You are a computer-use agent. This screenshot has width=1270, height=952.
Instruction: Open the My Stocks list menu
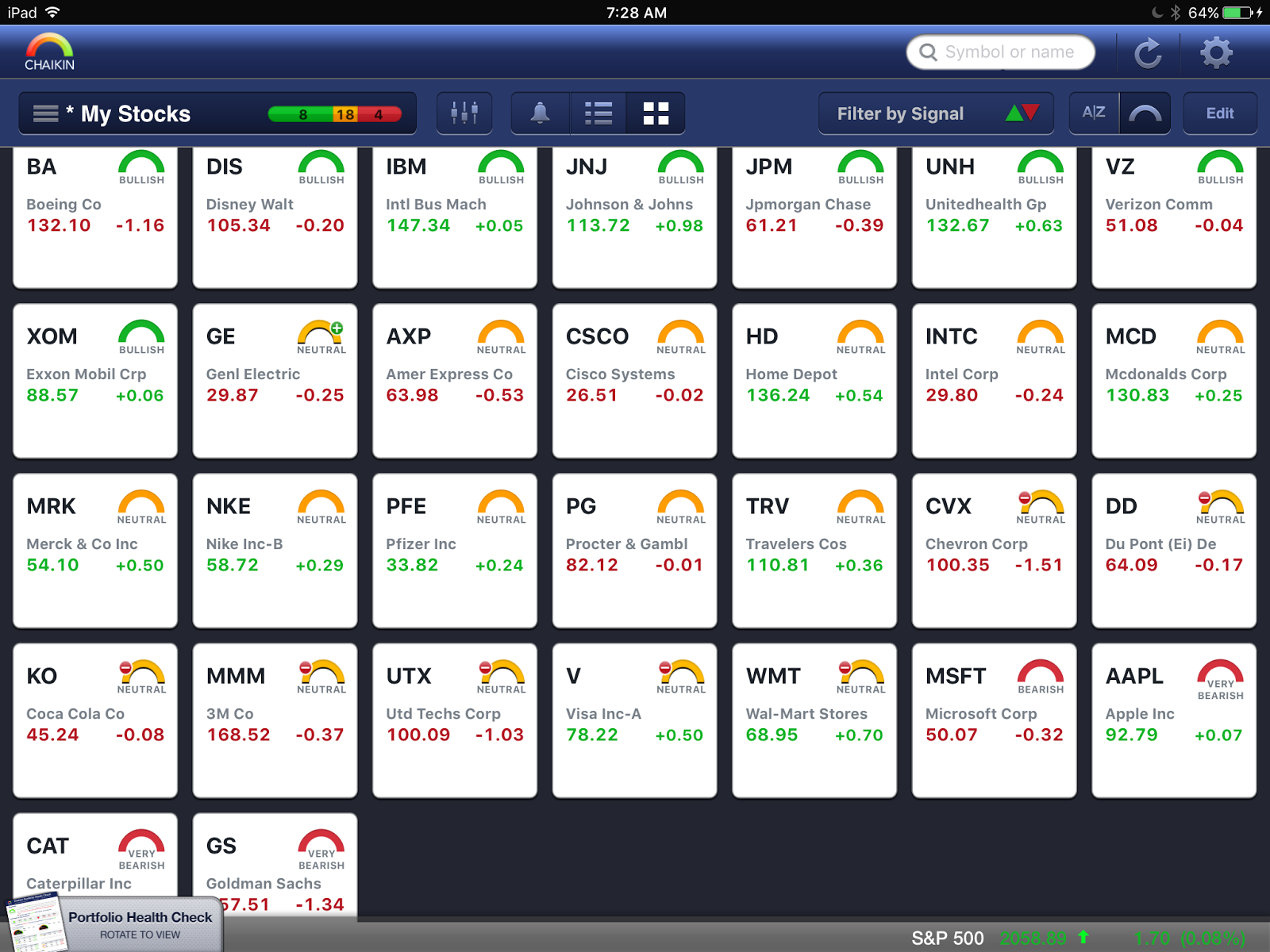[x=217, y=113]
